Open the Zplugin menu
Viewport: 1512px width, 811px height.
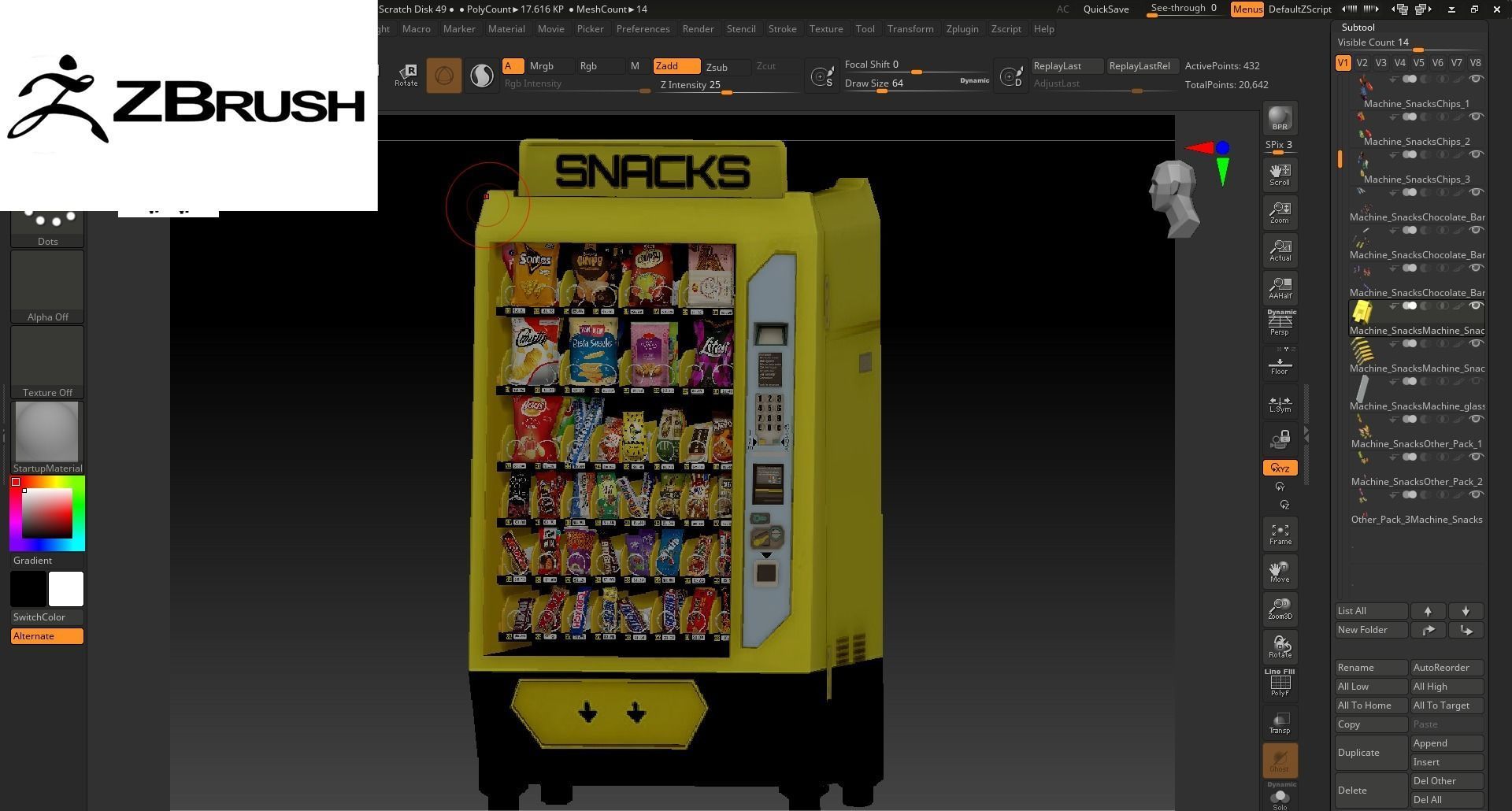click(962, 29)
